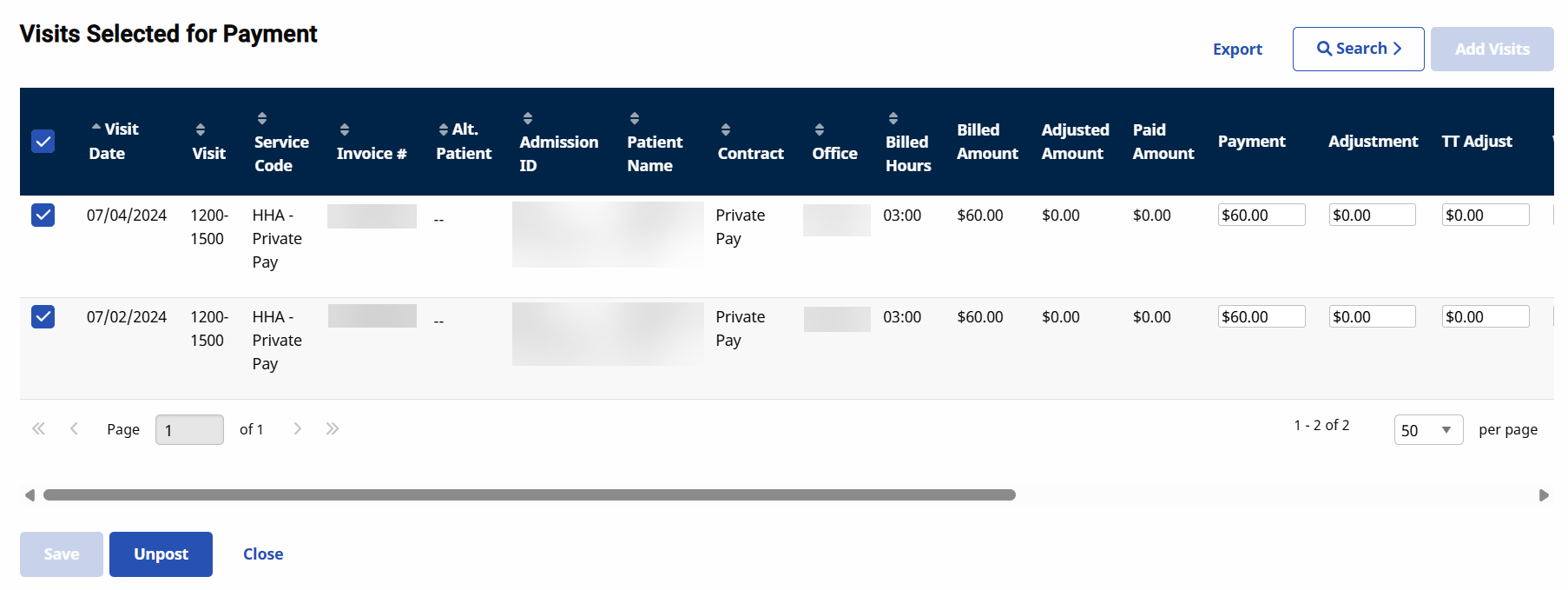Viewport: 1568px width, 590px height.
Task: Click the horizontal scrollbar right arrow
Action: click(1544, 495)
